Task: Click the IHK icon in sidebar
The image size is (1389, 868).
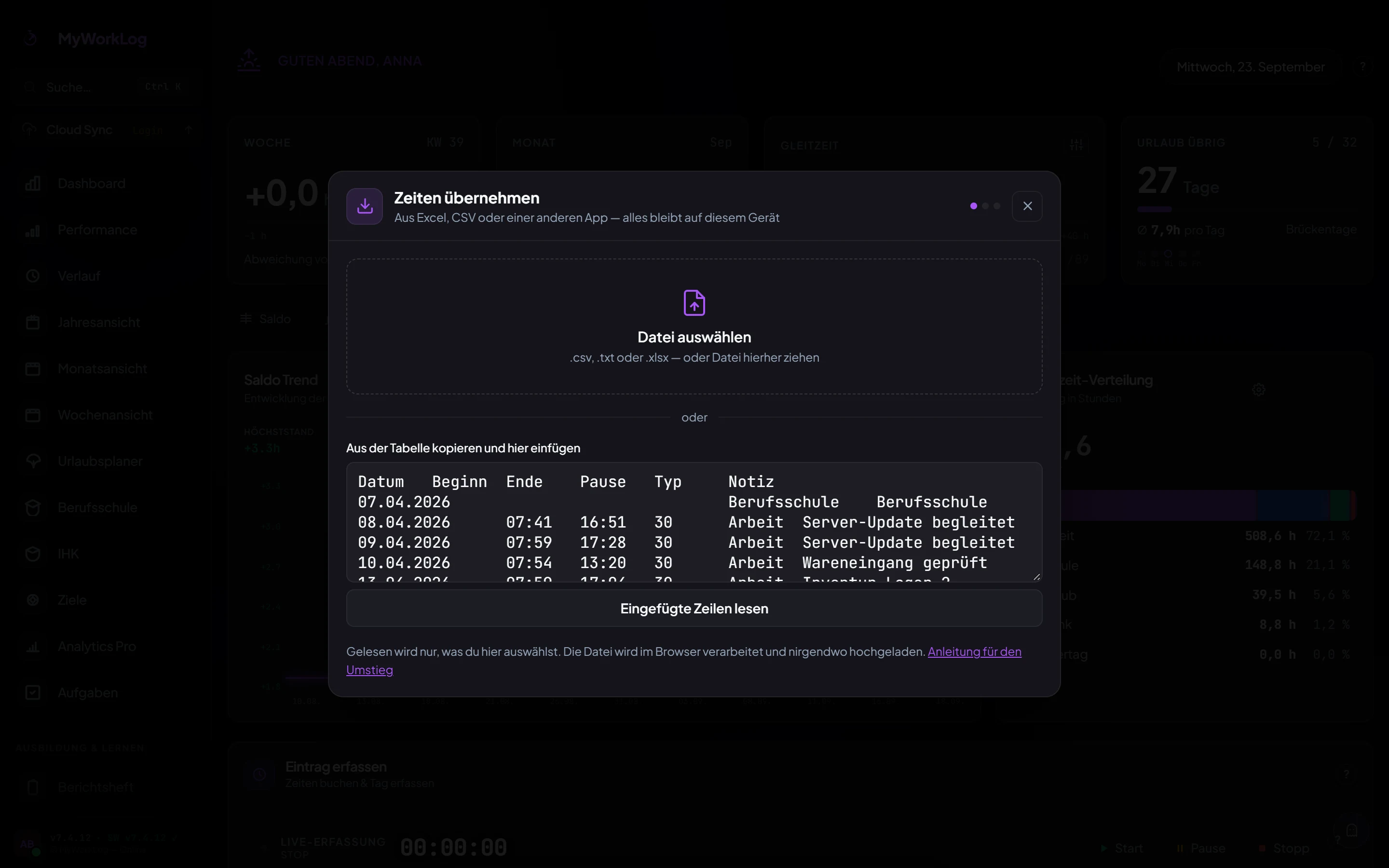Action: click(33, 554)
